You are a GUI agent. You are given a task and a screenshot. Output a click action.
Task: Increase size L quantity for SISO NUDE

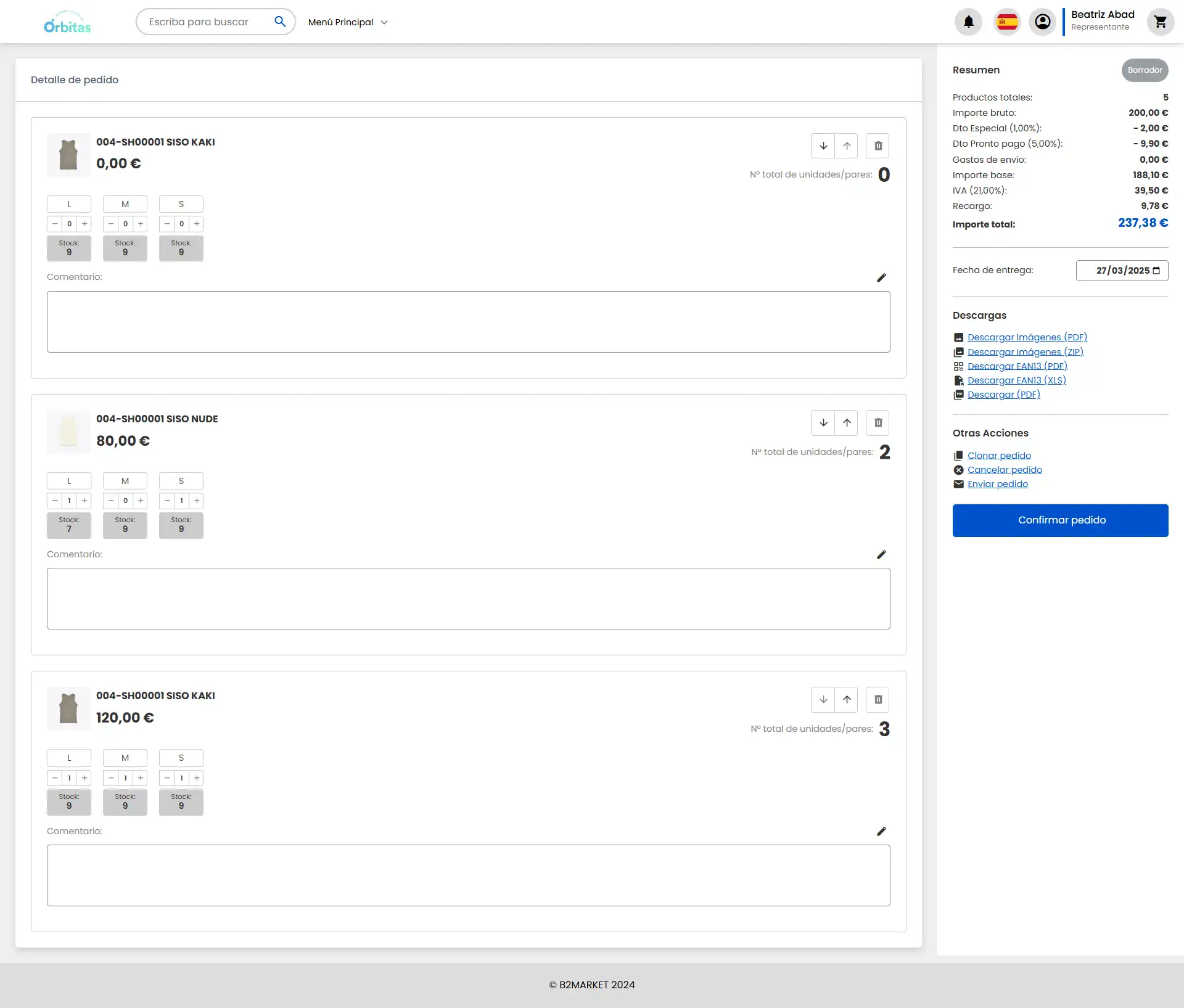(x=84, y=501)
